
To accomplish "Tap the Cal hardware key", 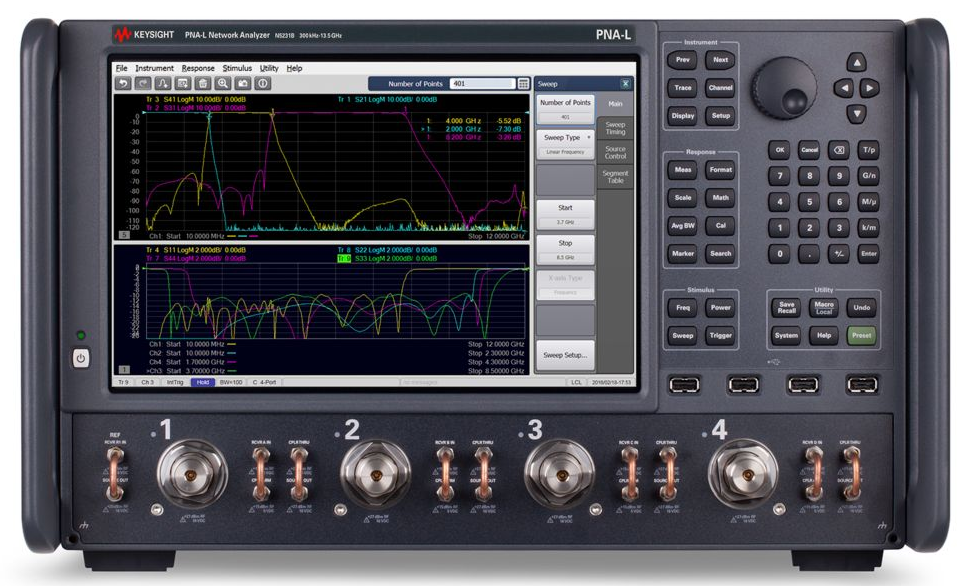I will pos(720,226).
